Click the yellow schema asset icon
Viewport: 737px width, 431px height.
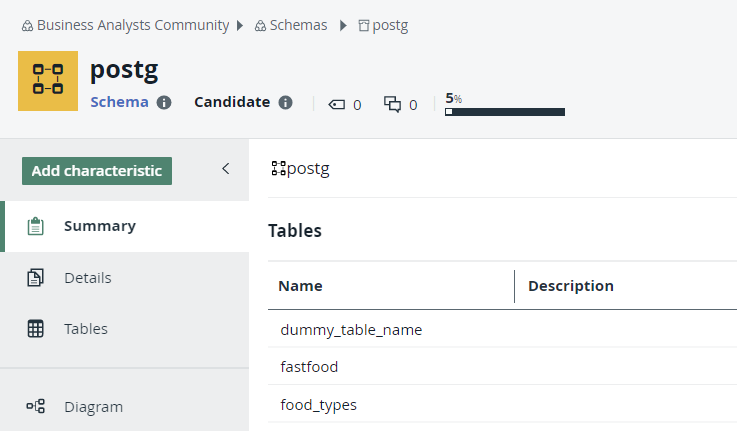48,81
